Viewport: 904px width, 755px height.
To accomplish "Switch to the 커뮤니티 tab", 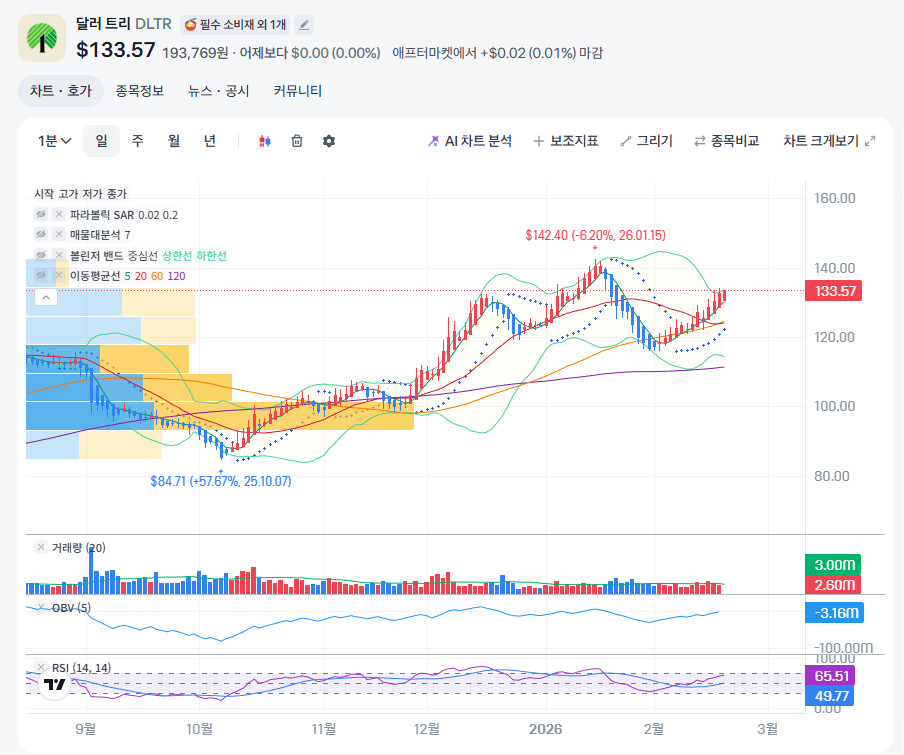I will point(297,91).
